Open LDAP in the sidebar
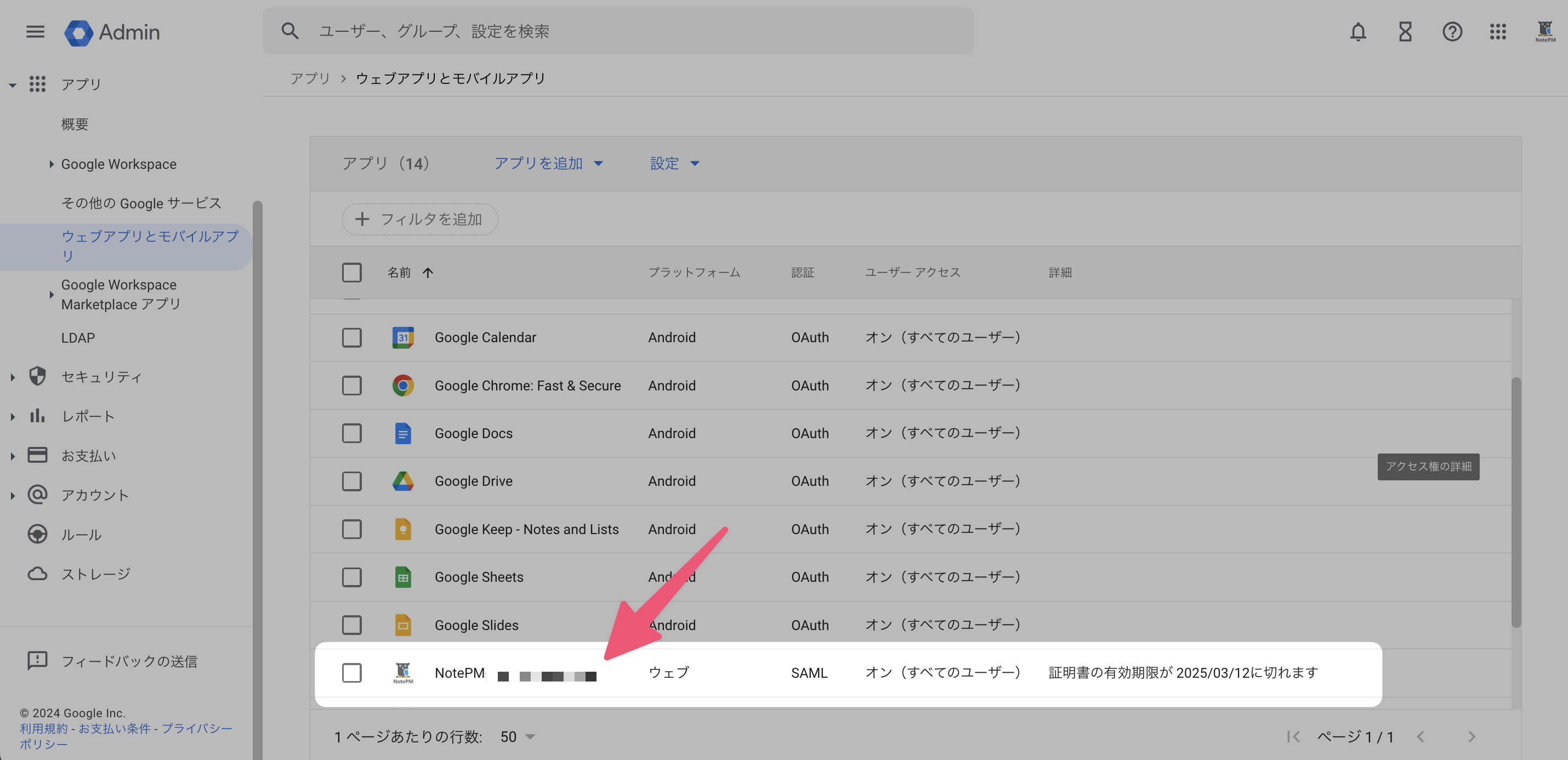Viewport: 1568px width, 760px height. point(78,337)
